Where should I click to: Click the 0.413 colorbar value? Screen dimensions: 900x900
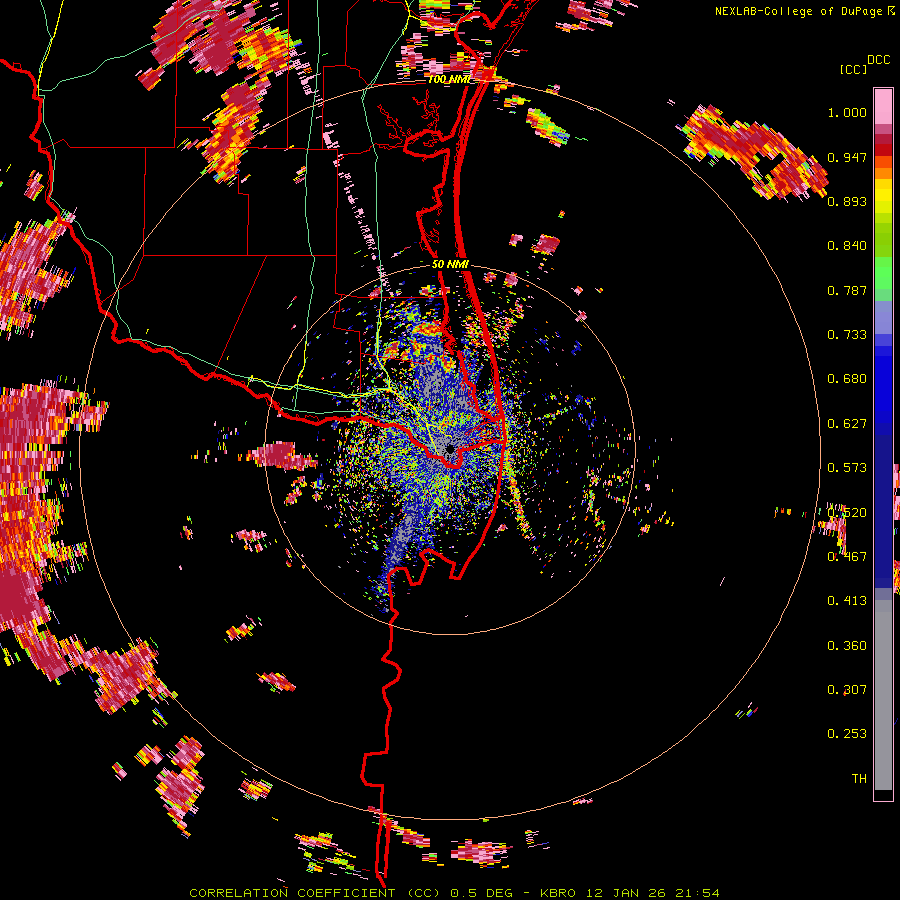pos(847,601)
